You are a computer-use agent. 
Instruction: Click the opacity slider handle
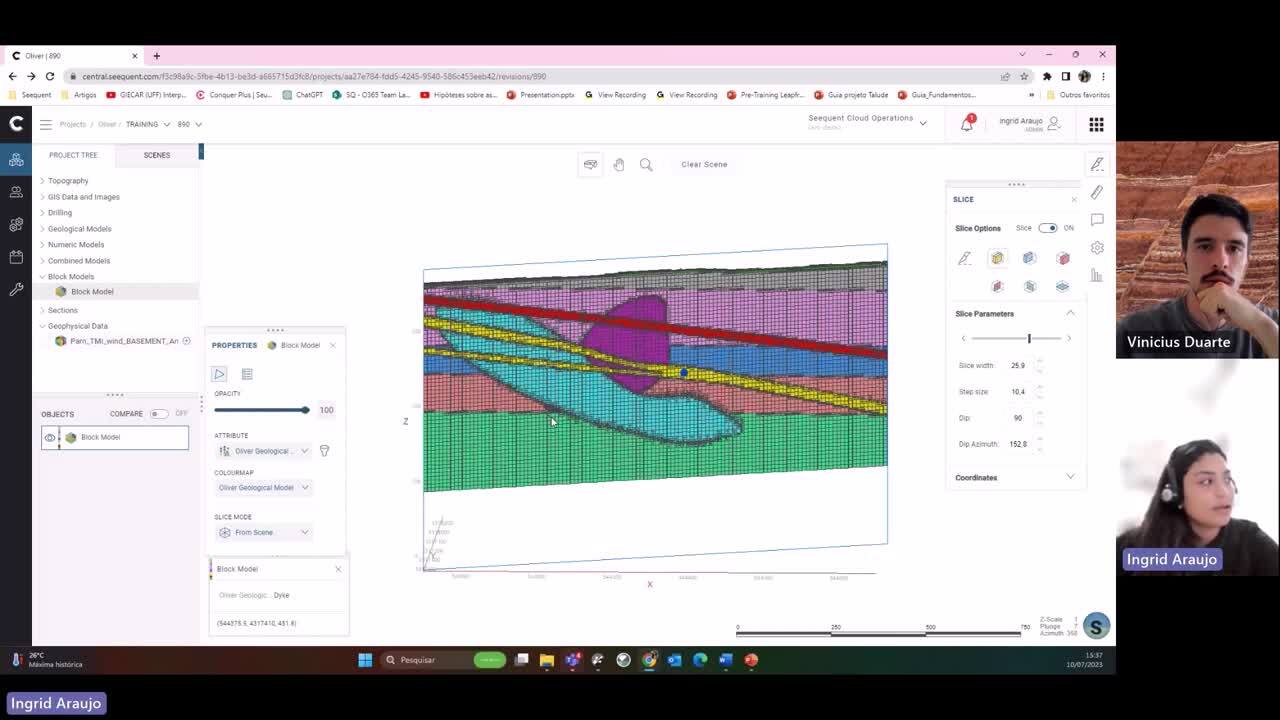[305, 410]
